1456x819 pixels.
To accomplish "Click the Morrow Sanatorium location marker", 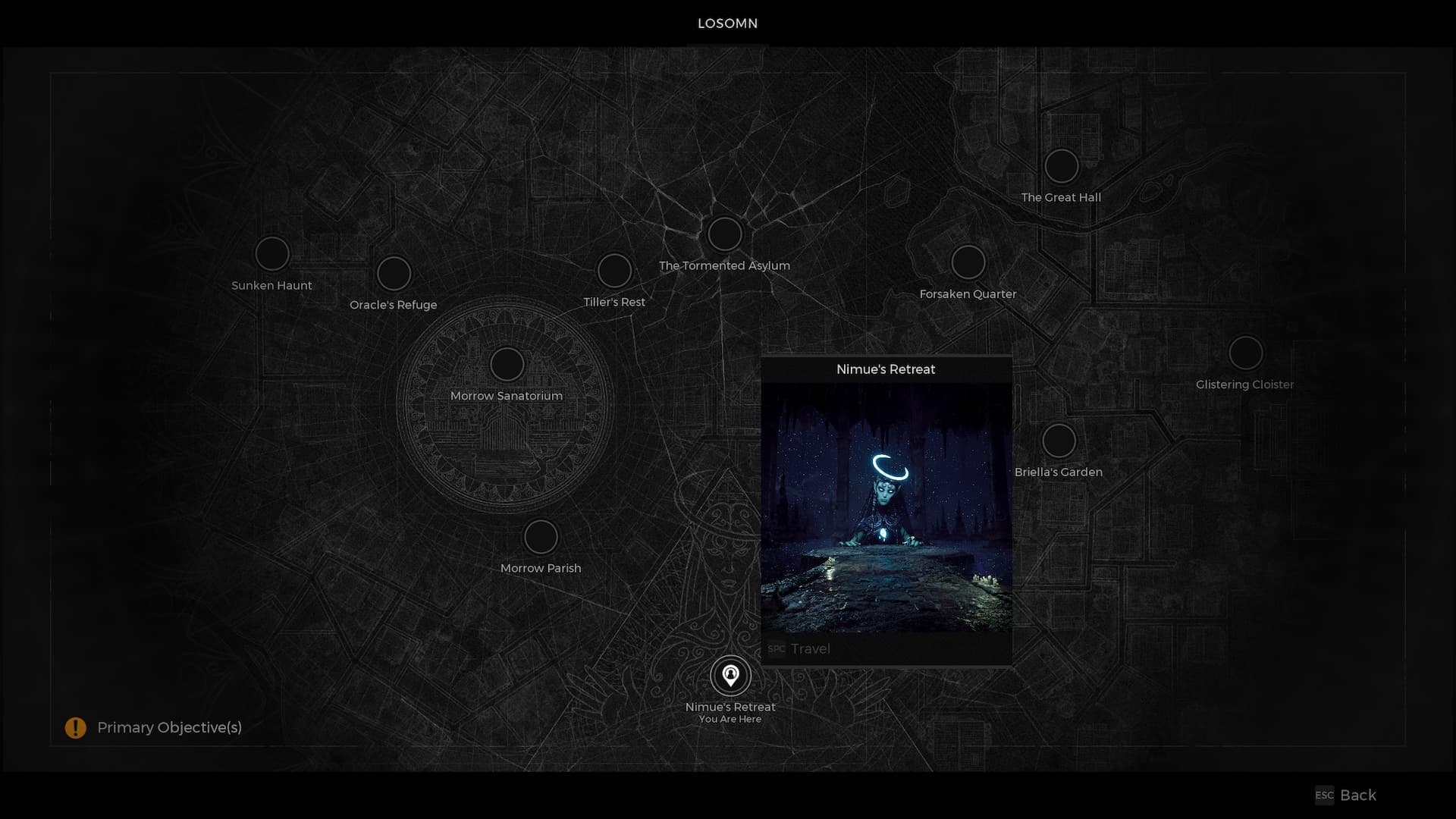I will point(507,365).
